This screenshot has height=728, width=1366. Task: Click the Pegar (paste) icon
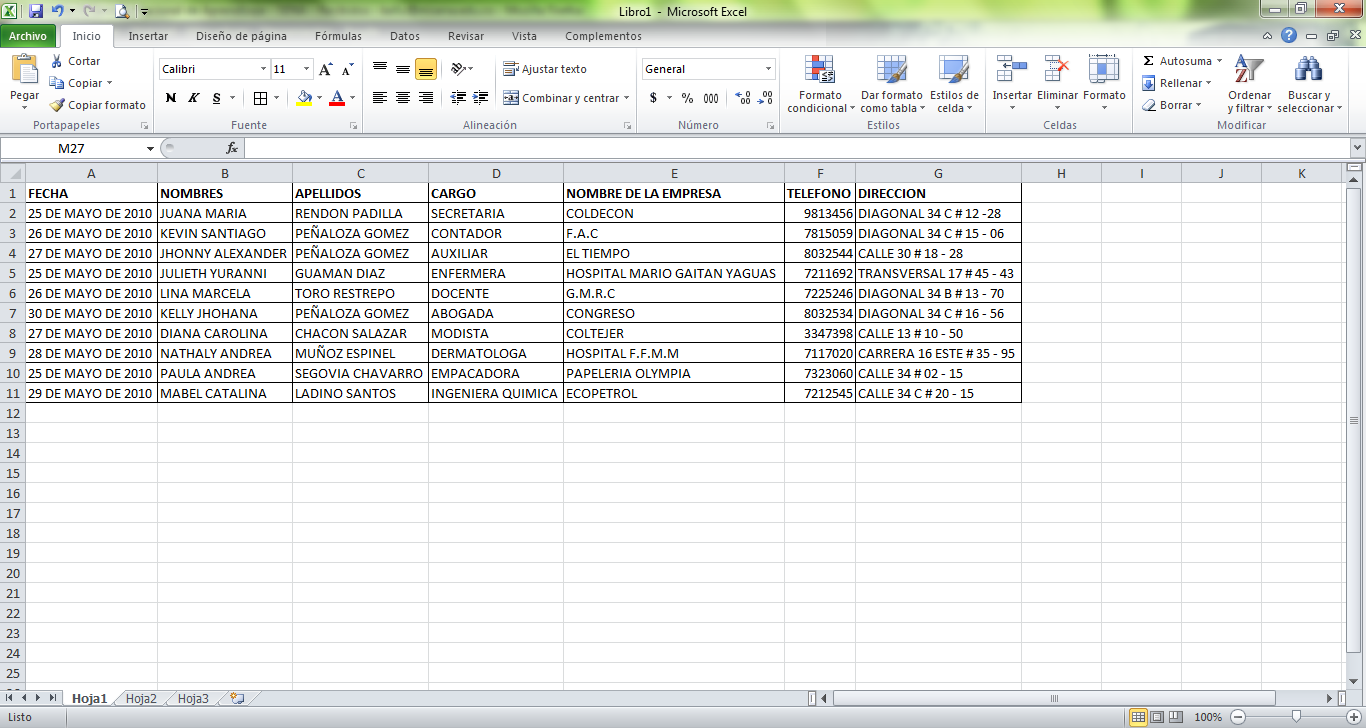point(24,70)
